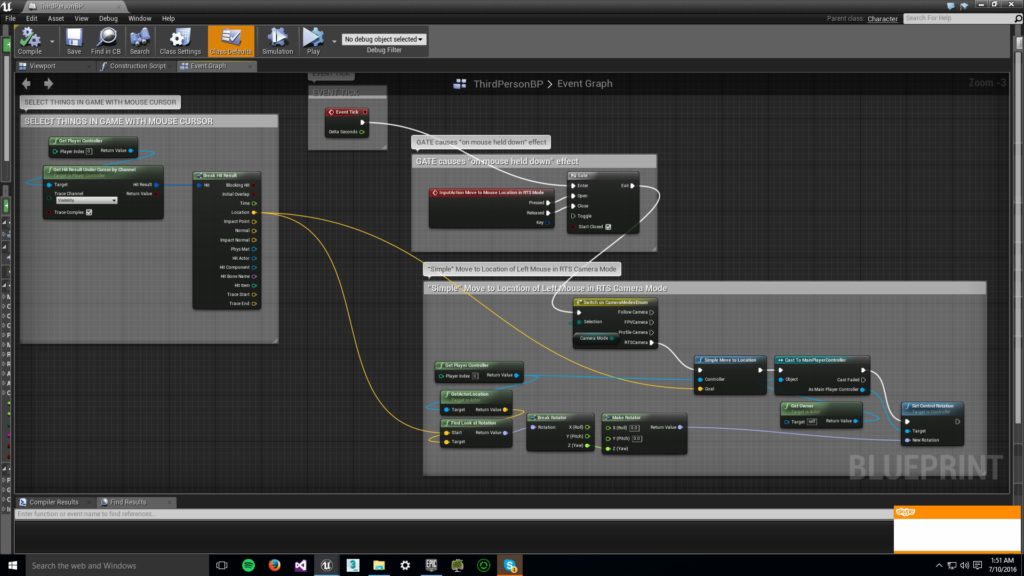Open the Character parent class link
The width and height of the screenshot is (1024, 576).
pos(882,19)
